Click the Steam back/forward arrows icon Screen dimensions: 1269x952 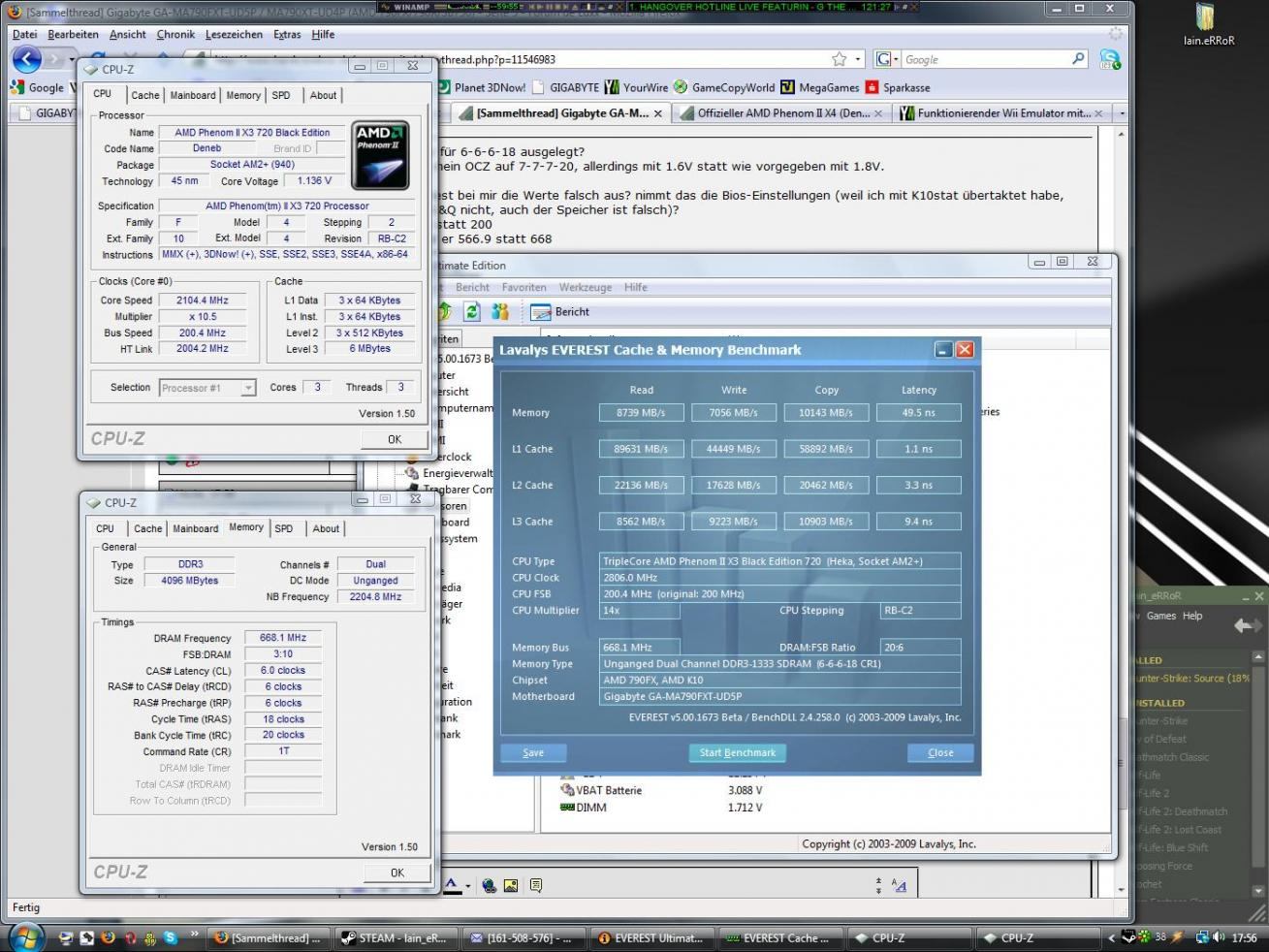pyautogui.click(x=1248, y=626)
